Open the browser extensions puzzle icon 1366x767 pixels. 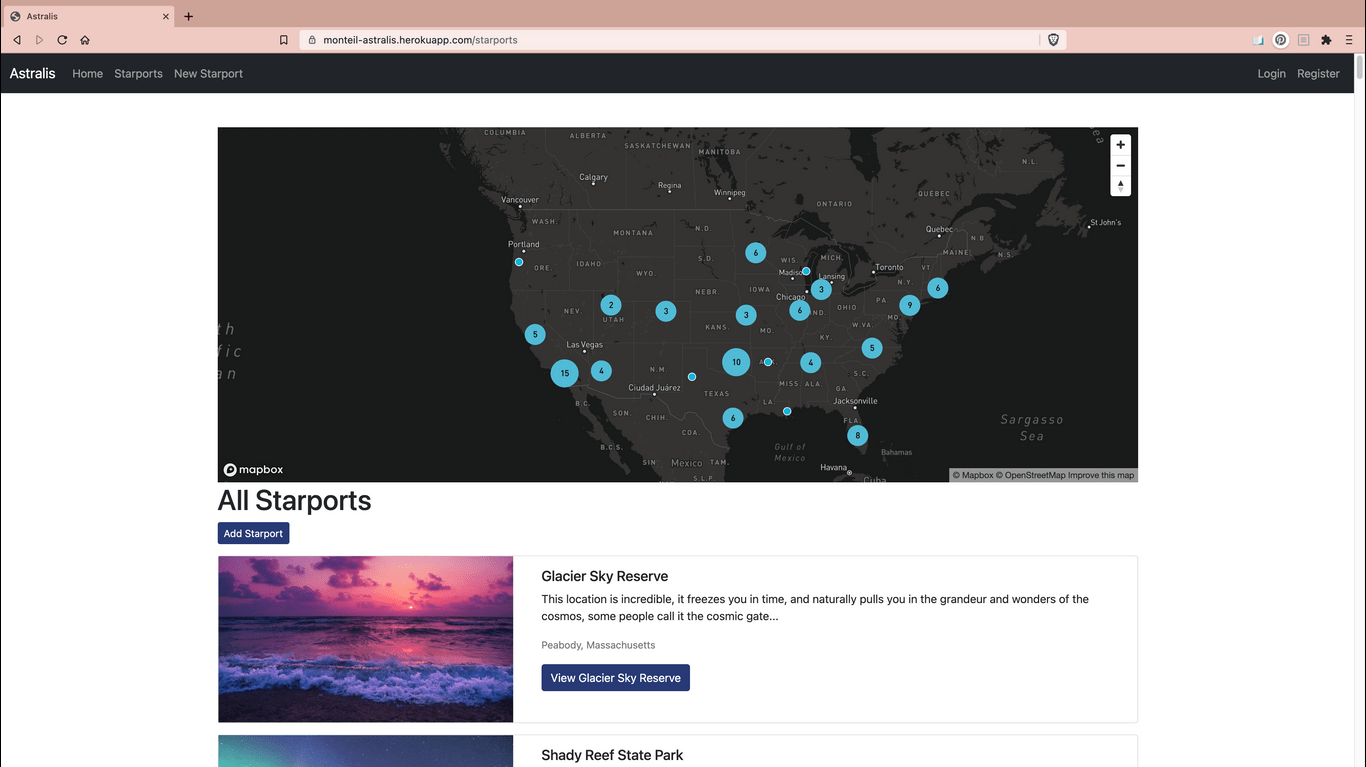pyautogui.click(x=1326, y=40)
